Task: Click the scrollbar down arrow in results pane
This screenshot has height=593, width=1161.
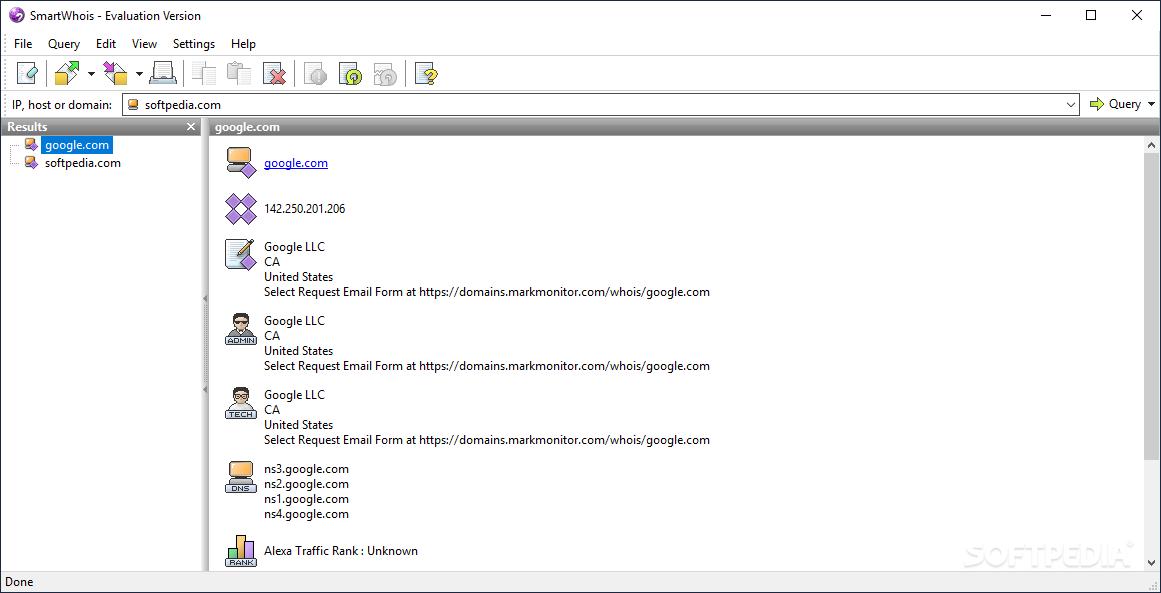Action: 1152,563
